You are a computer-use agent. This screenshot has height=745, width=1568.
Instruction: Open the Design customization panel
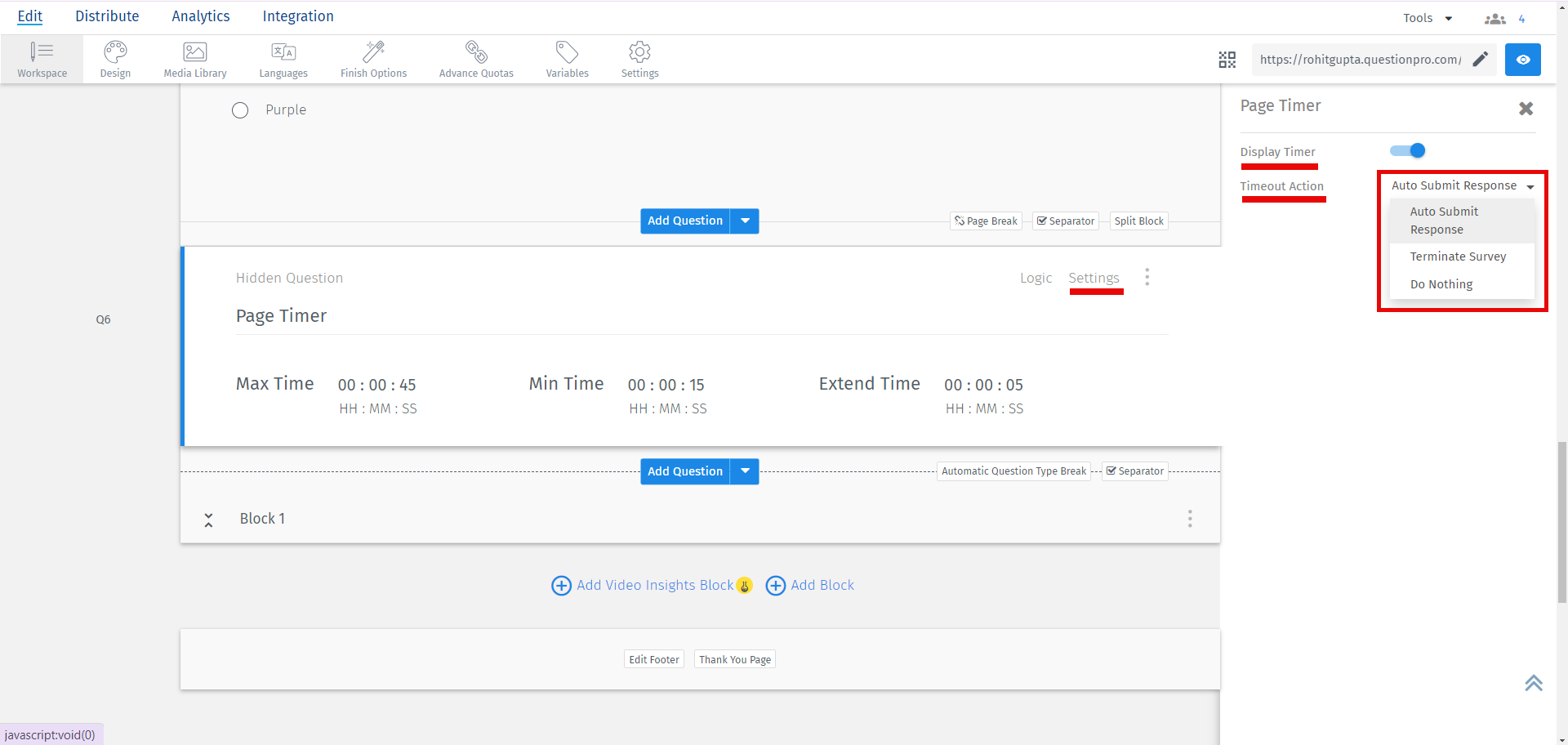coord(114,59)
